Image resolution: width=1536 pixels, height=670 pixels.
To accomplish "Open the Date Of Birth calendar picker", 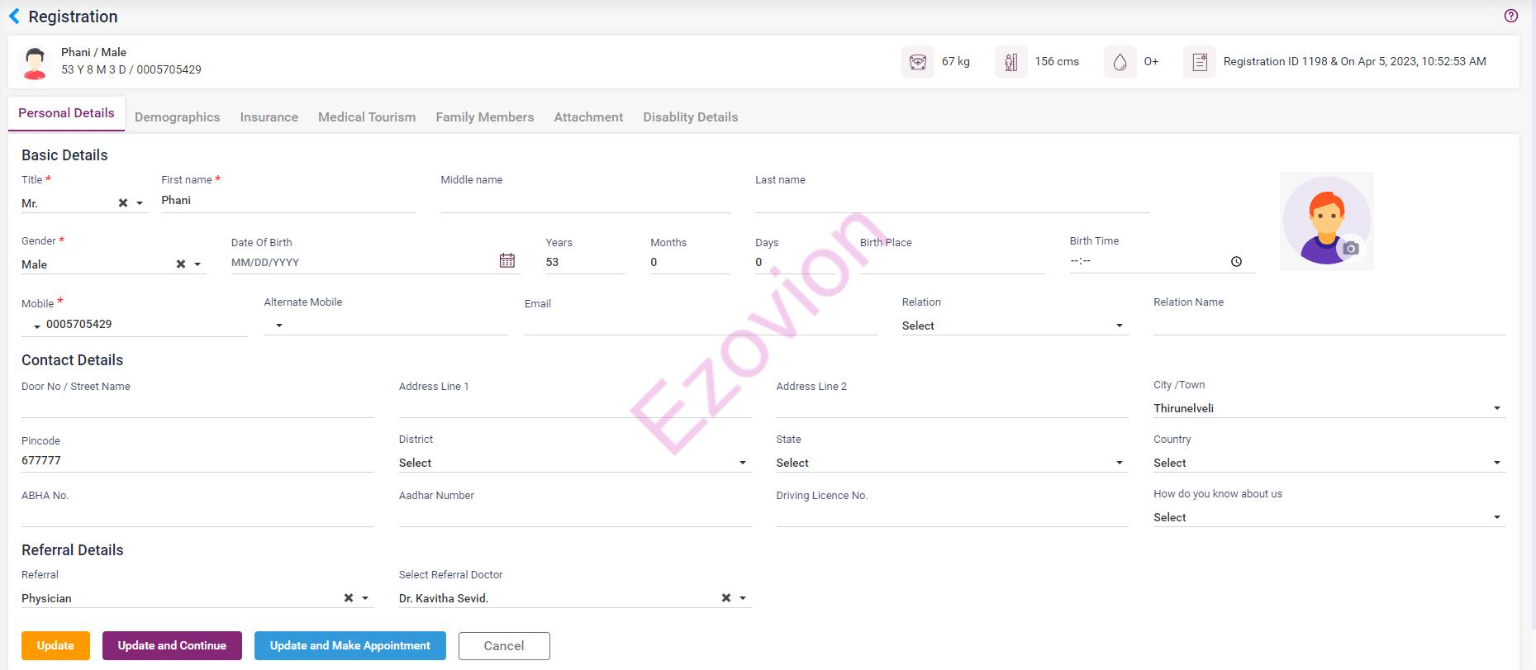I will click(507, 261).
